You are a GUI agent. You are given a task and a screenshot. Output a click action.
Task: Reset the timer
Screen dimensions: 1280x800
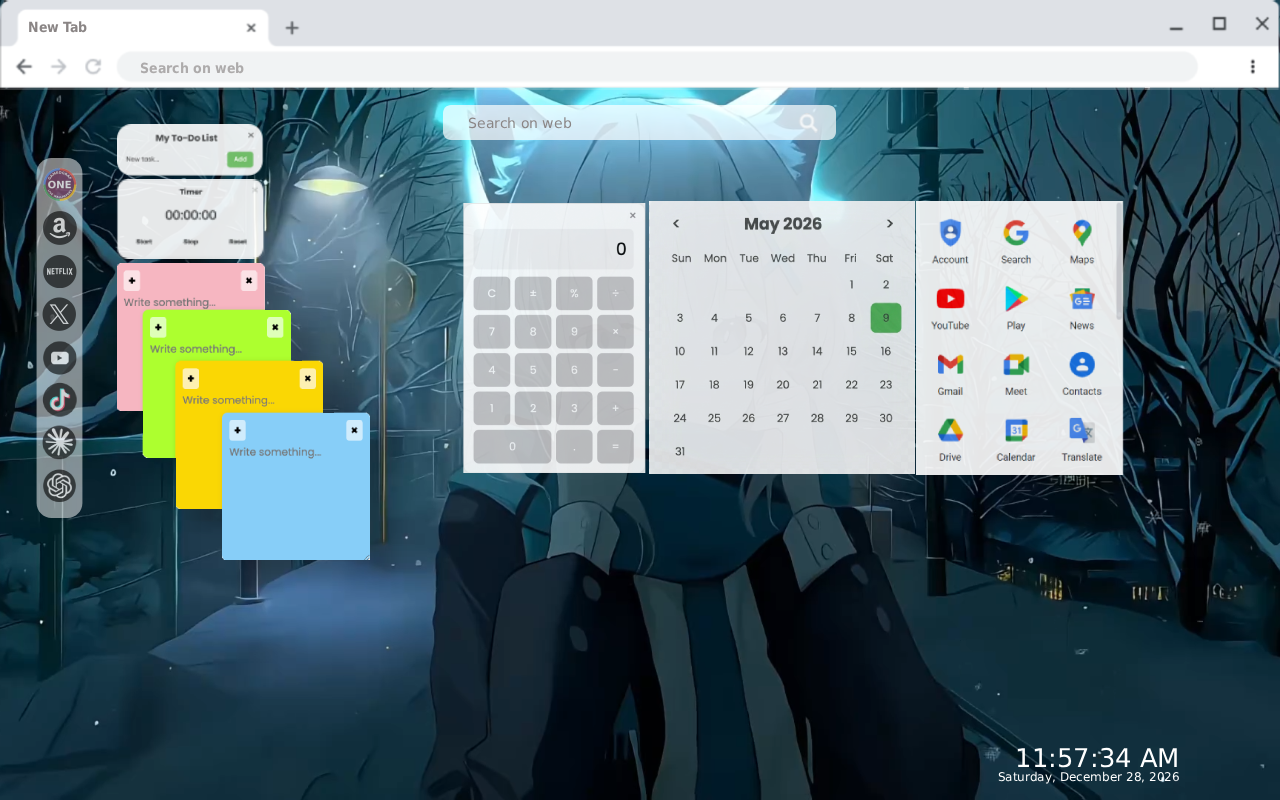238,242
